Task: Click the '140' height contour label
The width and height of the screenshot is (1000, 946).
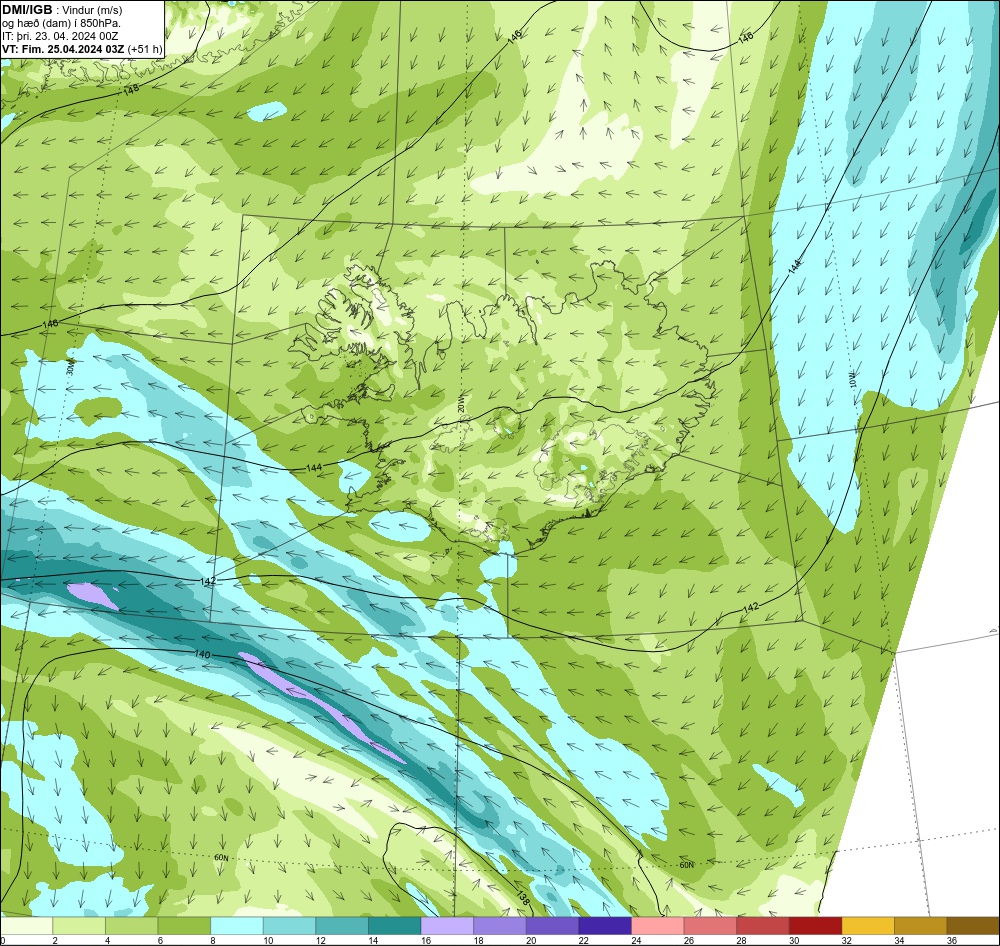Action: coord(202,654)
